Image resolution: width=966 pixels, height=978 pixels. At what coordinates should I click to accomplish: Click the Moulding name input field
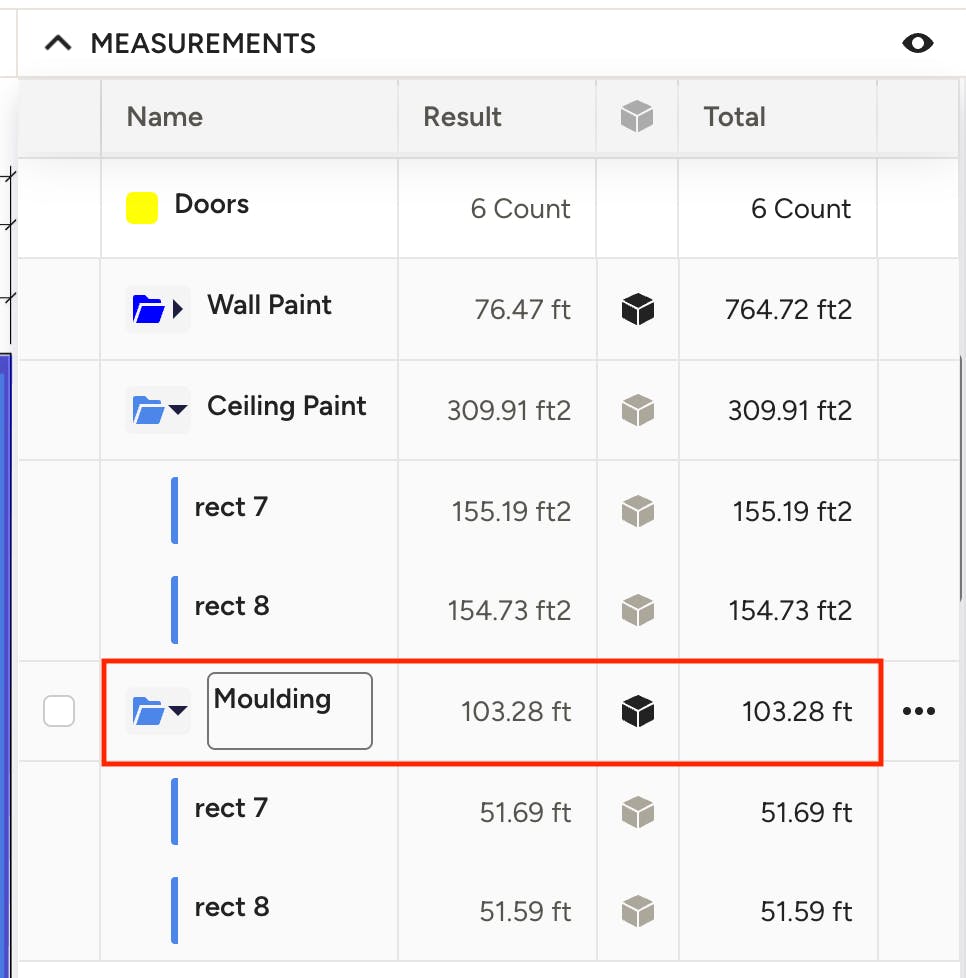[x=290, y=710]
